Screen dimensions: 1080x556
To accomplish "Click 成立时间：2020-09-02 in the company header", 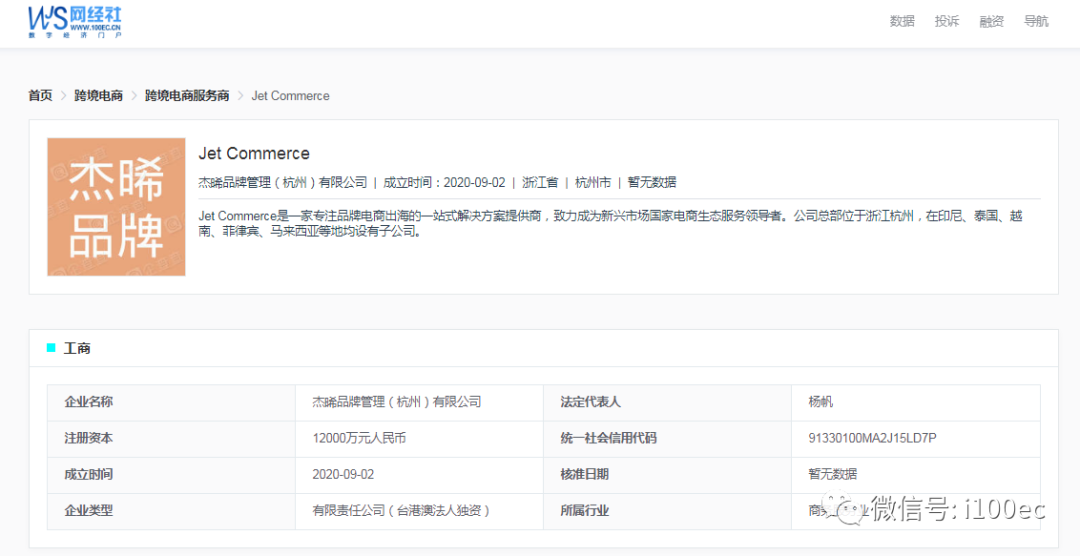I will [444, 183].
